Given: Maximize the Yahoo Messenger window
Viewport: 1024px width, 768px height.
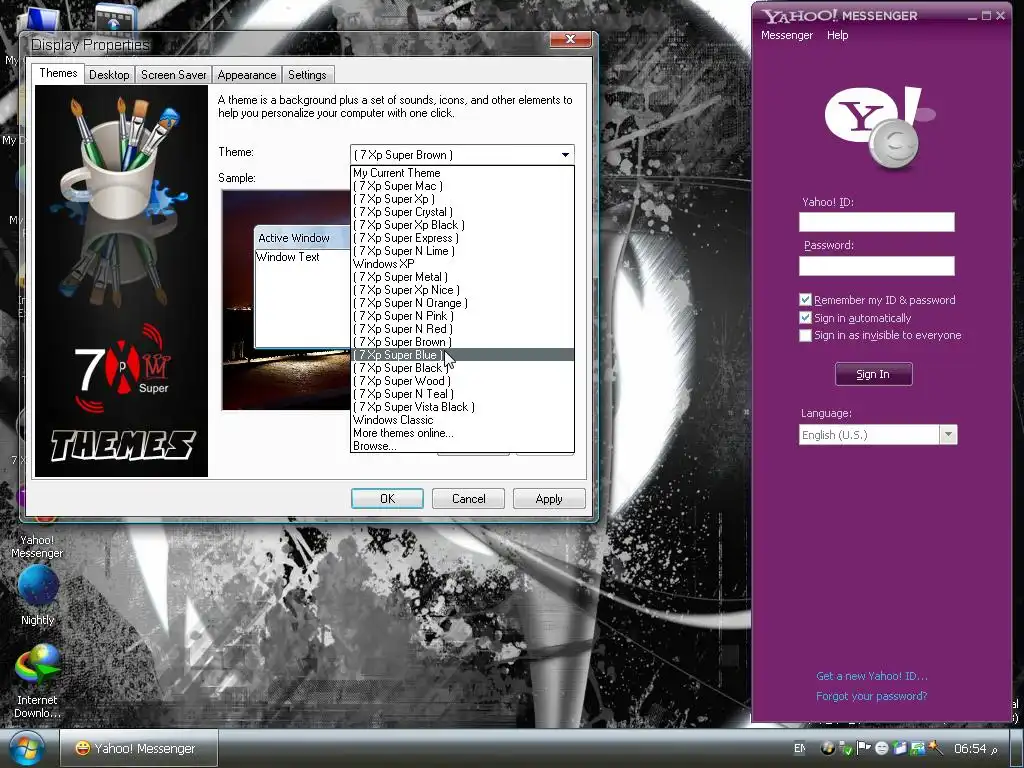Looking at the screenshot, I should point(986,16).
